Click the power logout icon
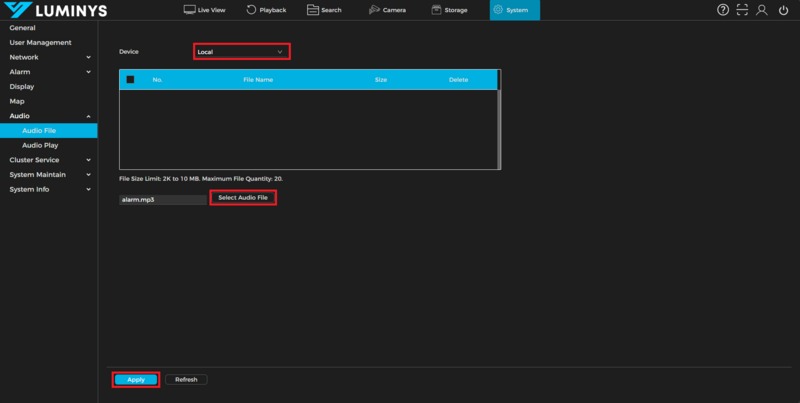This screenshot has width=800, height=403. pyautogui.click(x=780, y=10)
